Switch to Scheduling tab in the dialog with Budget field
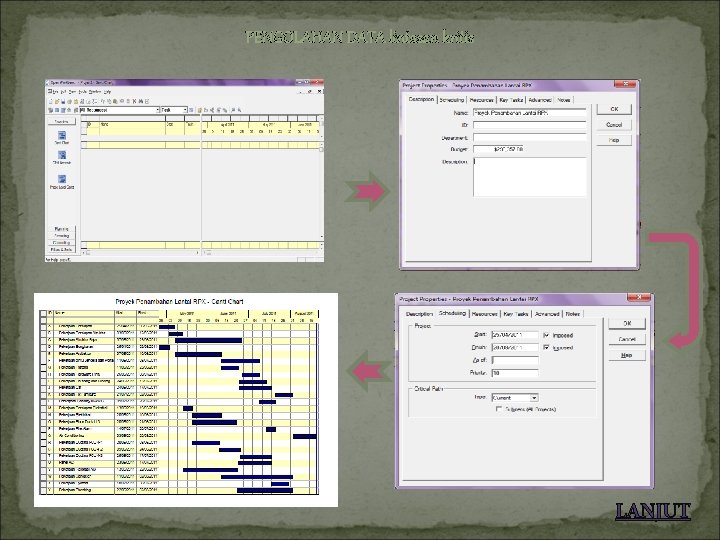The image size is (720, 540). [x=452, y=100]
